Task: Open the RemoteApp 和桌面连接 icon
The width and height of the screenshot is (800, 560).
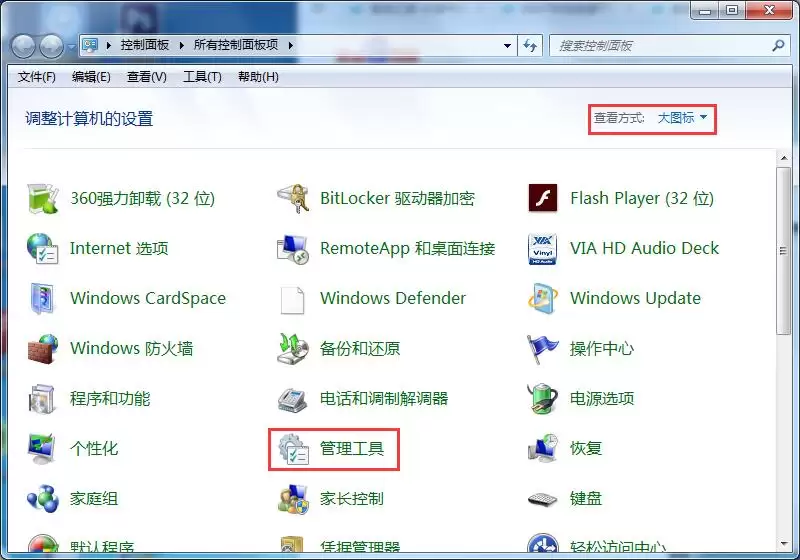Action: pos(293,248)
